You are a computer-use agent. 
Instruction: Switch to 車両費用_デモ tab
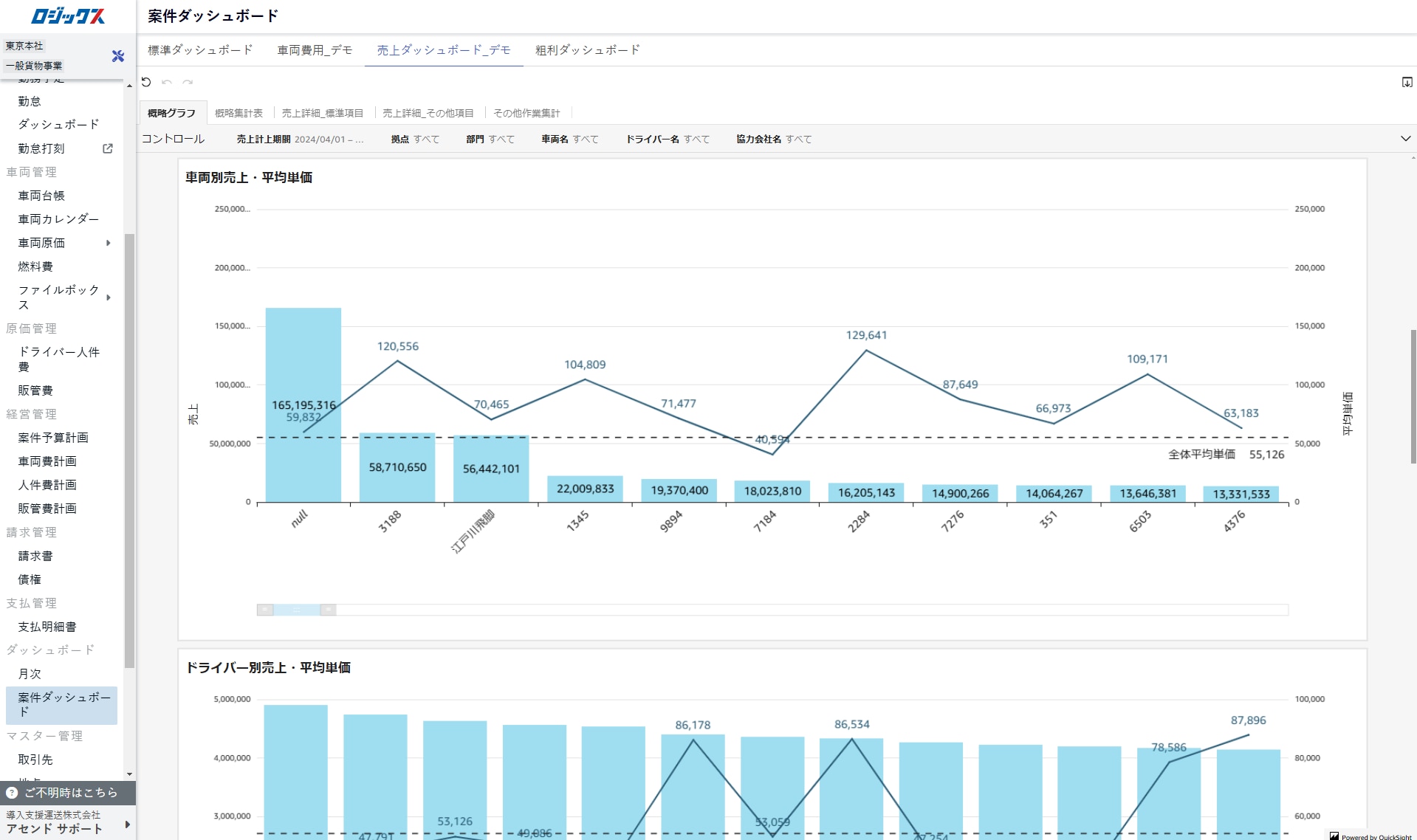(x=315, y=50)
